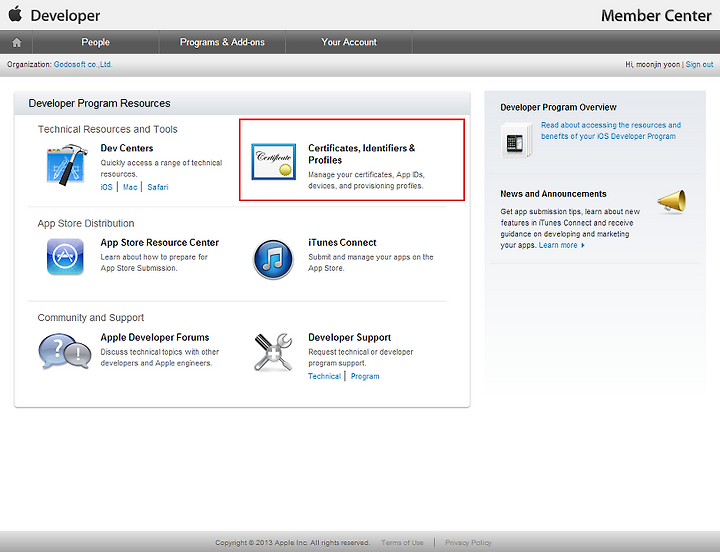
Task: Open Your Account menu
Action: 349,42
